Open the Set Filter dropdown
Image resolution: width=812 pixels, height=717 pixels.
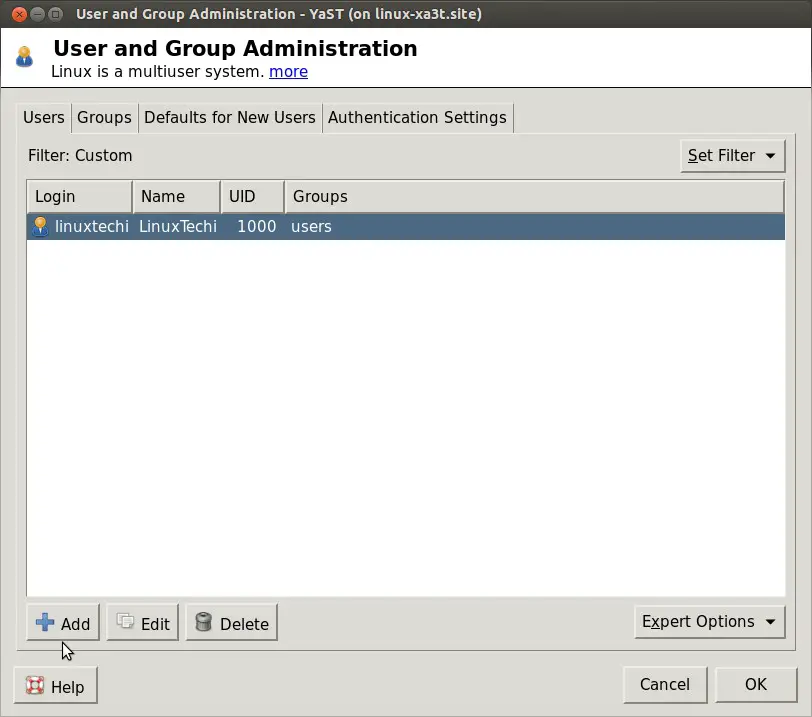click(732, 156)
